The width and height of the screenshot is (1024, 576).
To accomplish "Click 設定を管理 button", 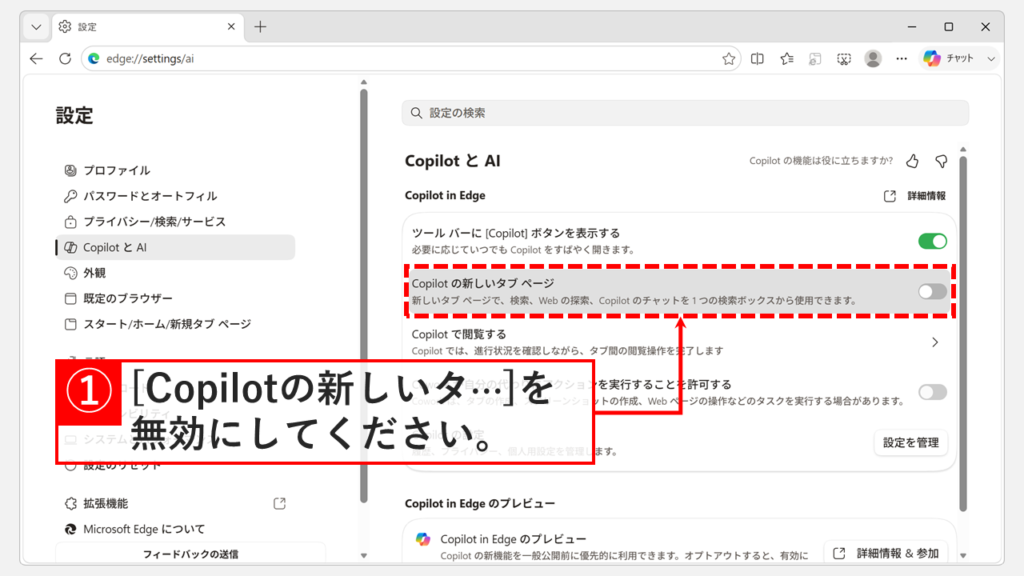I will 910,443.
